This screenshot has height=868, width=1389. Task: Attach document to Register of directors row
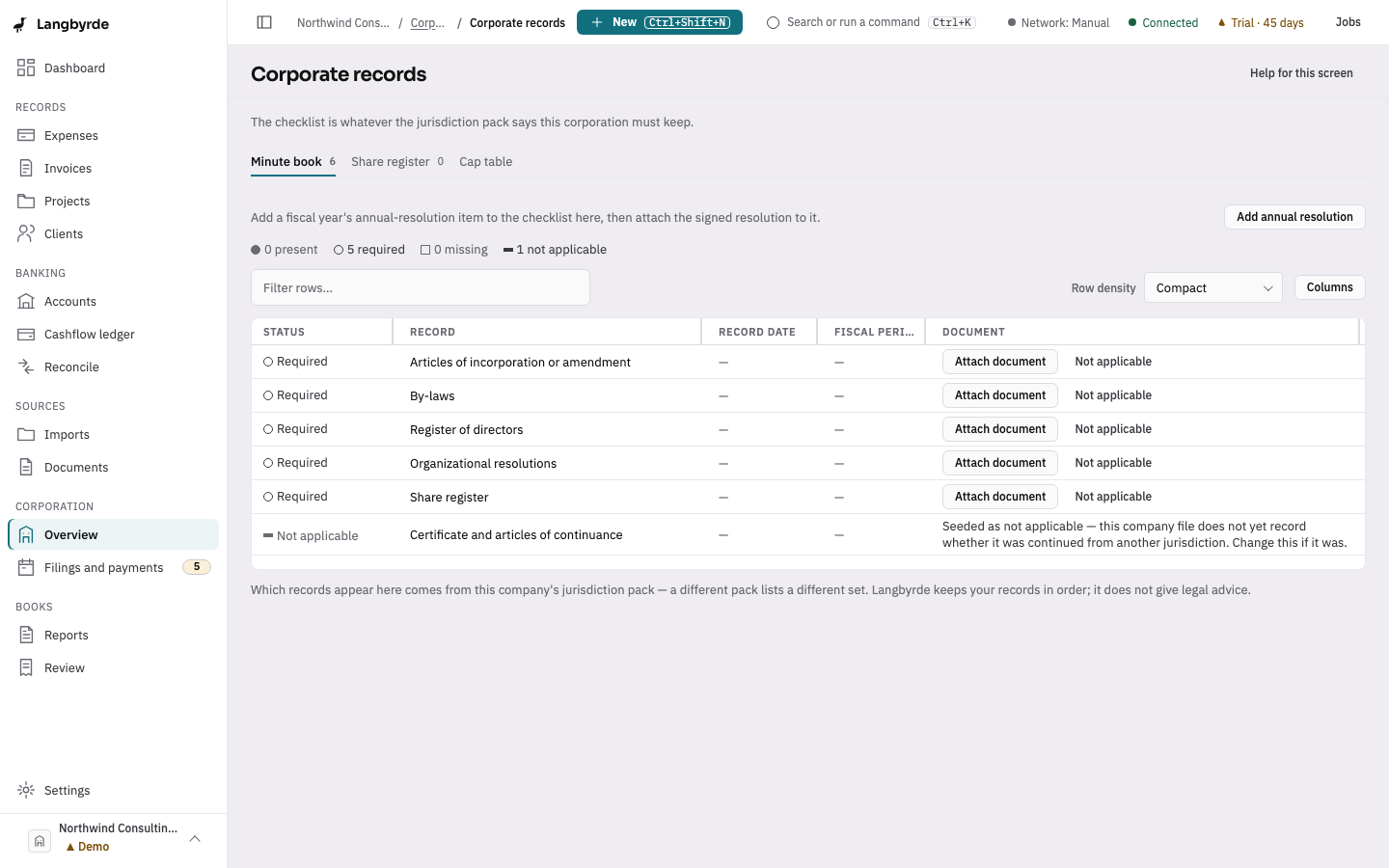[x=1000, y=429]
